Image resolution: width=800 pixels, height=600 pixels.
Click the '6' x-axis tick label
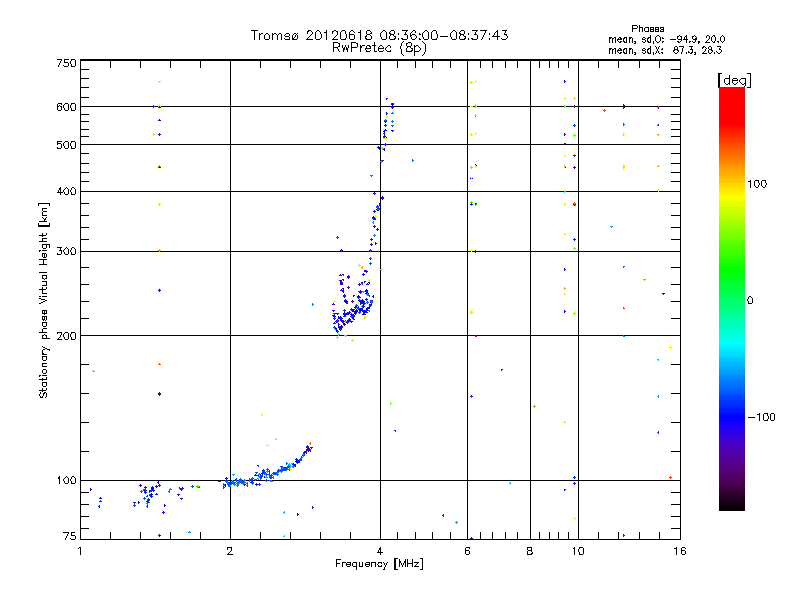pyautogui.click(x=467, y=551)
